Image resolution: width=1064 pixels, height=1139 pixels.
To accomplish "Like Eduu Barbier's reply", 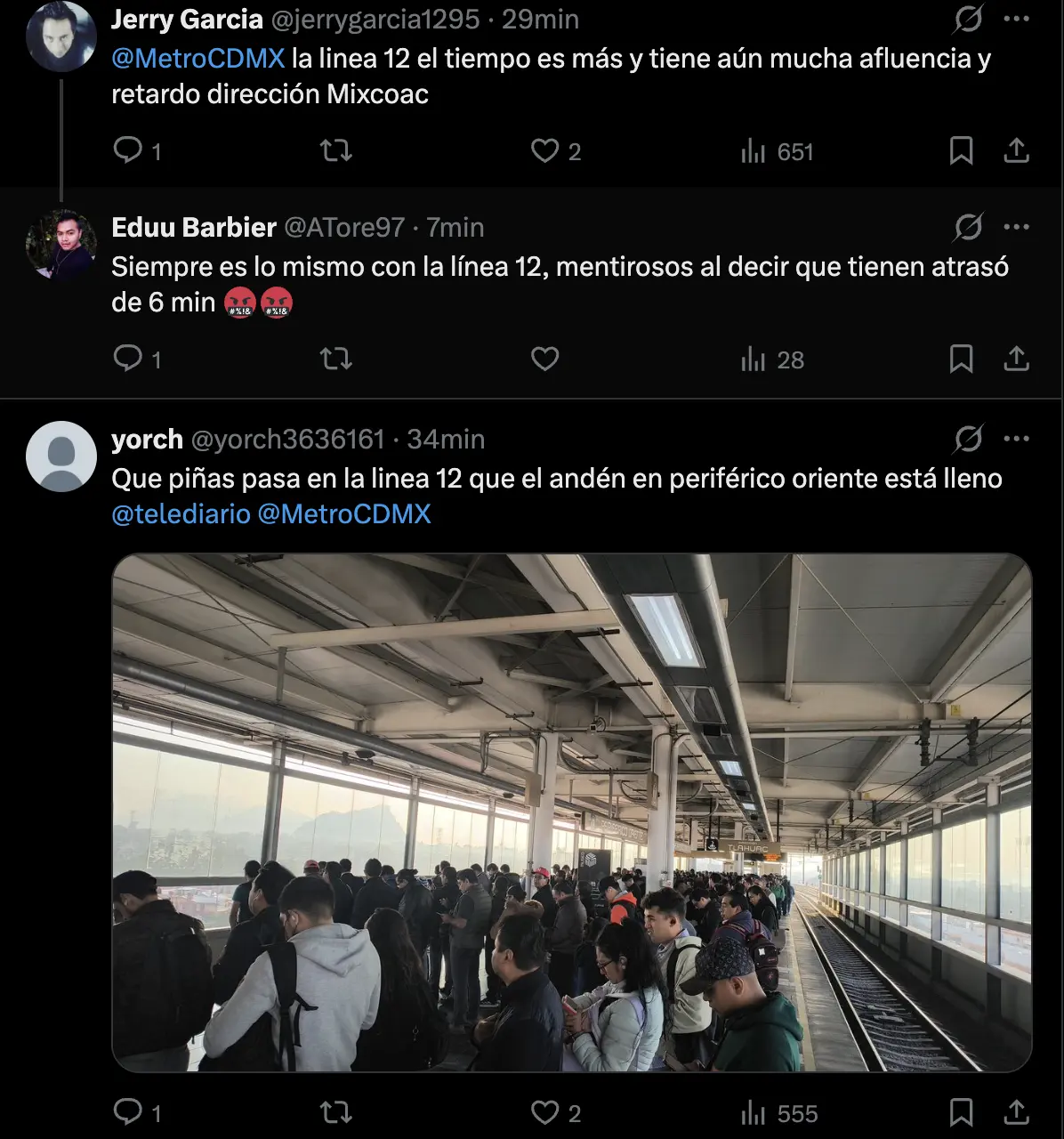I will [x=544, y=359].
